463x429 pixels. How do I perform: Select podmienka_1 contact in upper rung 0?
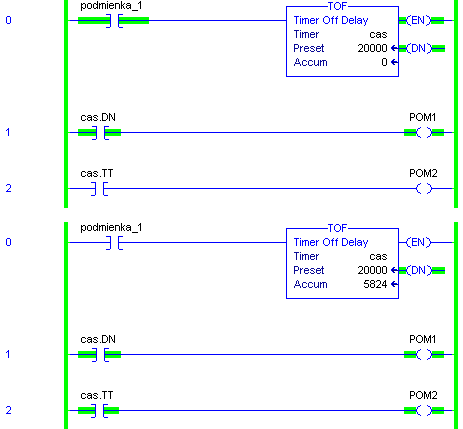(x=114, y=21)
